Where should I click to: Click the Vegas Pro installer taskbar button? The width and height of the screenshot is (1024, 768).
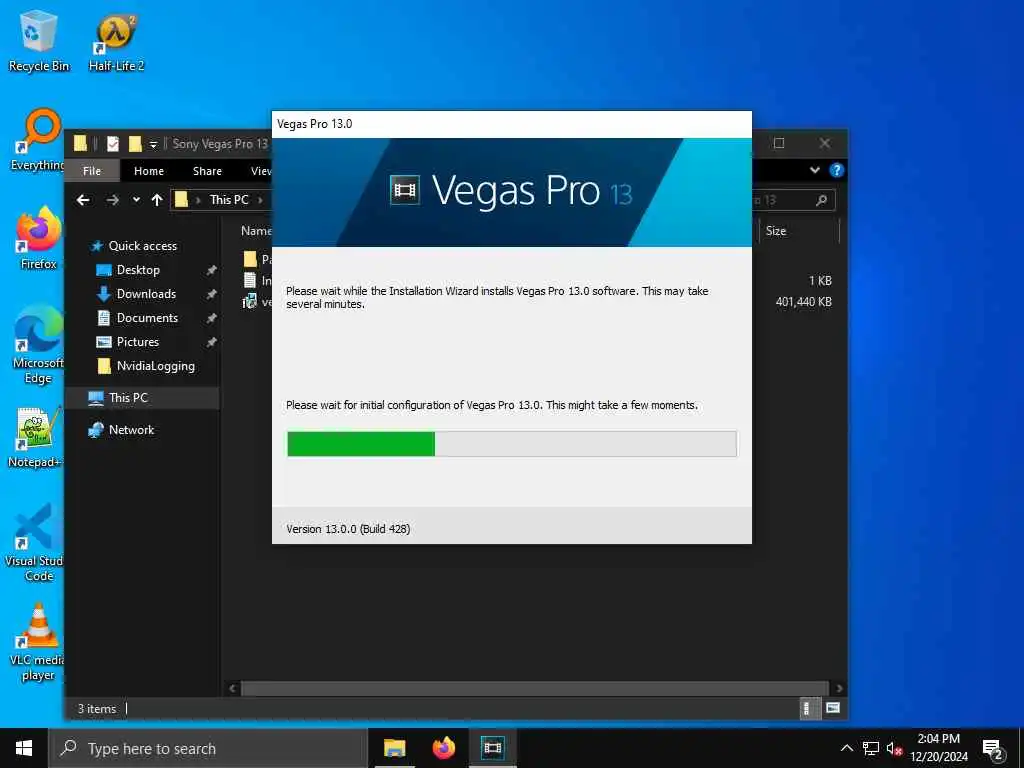492,748
